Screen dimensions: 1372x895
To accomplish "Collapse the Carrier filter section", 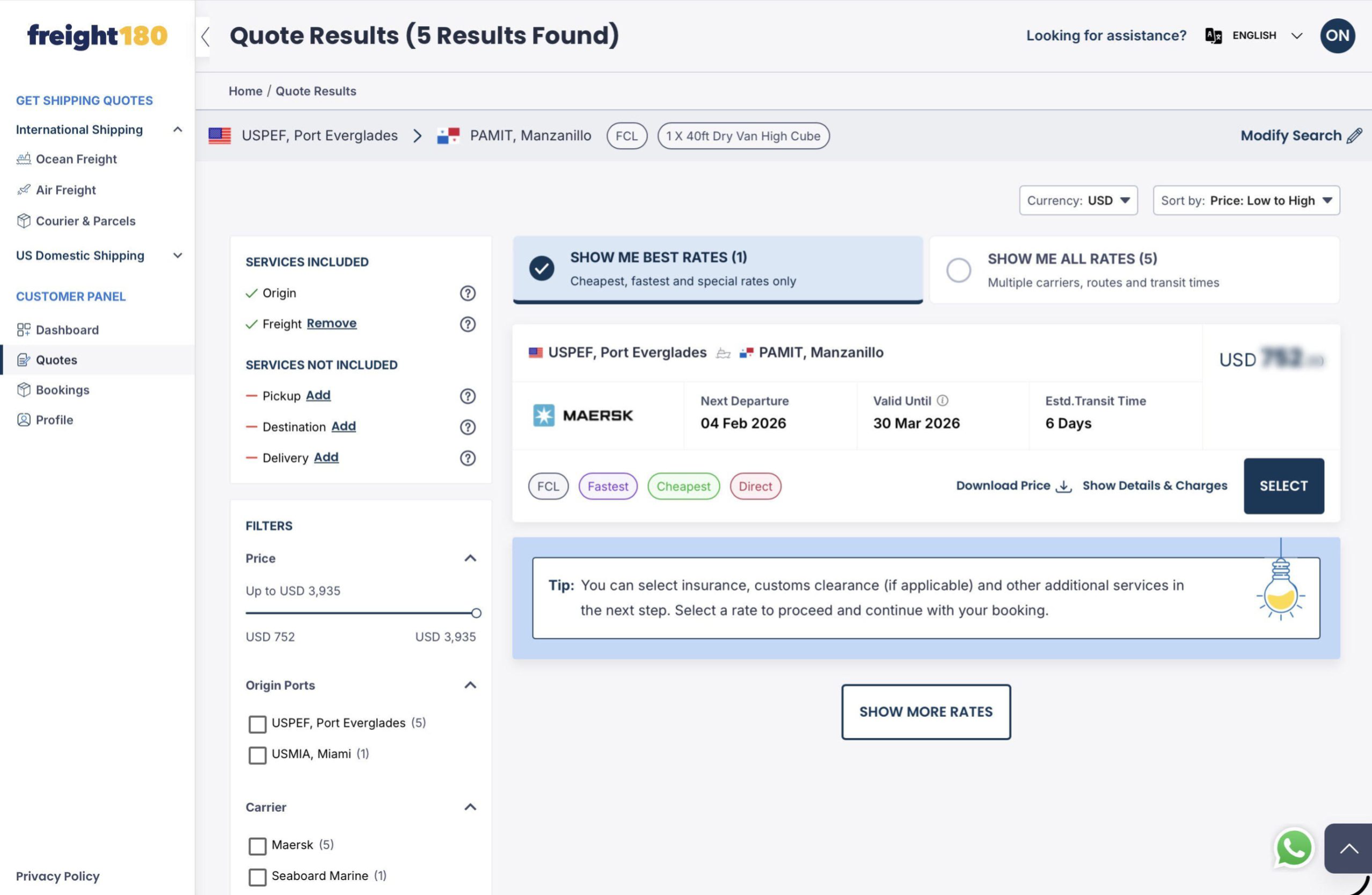I will 470,807.
